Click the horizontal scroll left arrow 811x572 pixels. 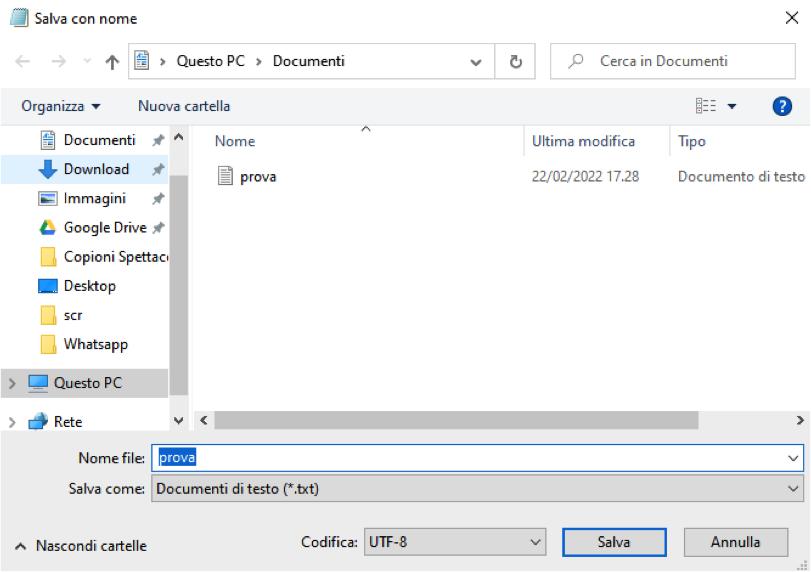pos(204,420)
